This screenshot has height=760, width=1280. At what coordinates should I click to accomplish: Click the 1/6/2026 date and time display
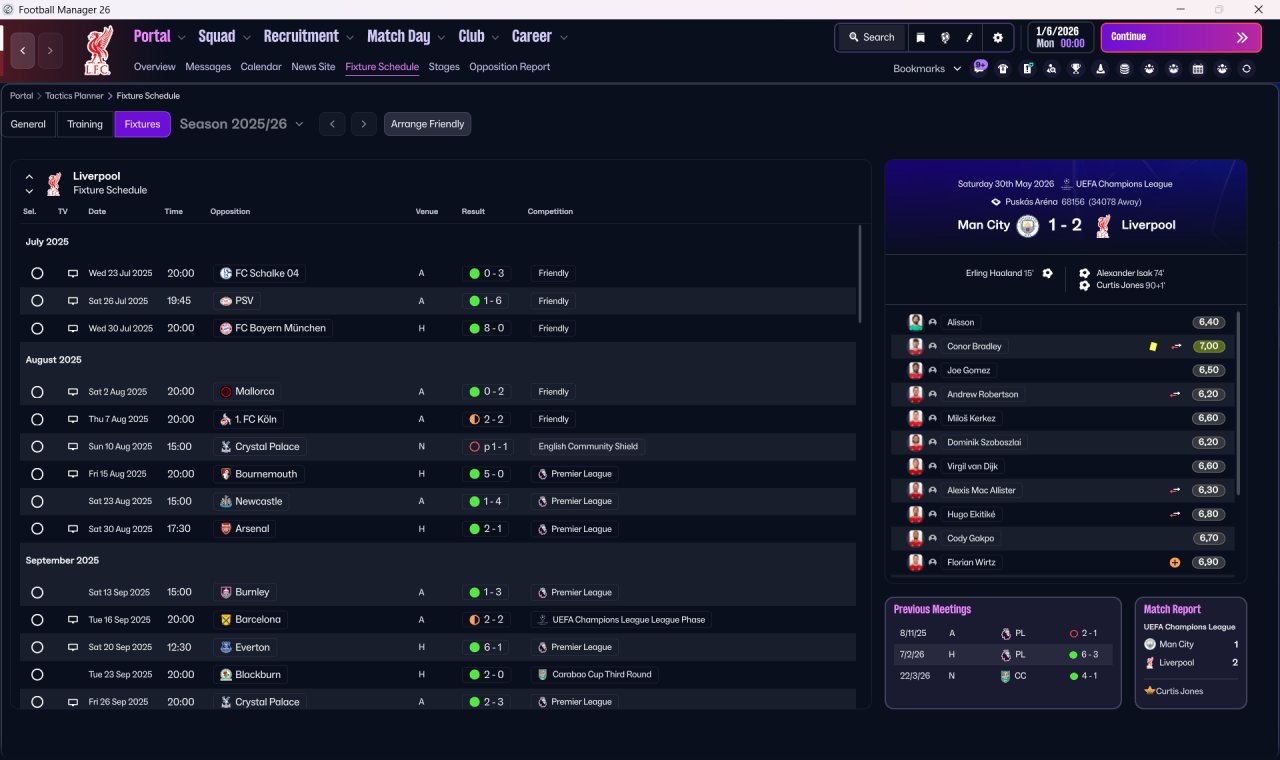coord(1060,38)
